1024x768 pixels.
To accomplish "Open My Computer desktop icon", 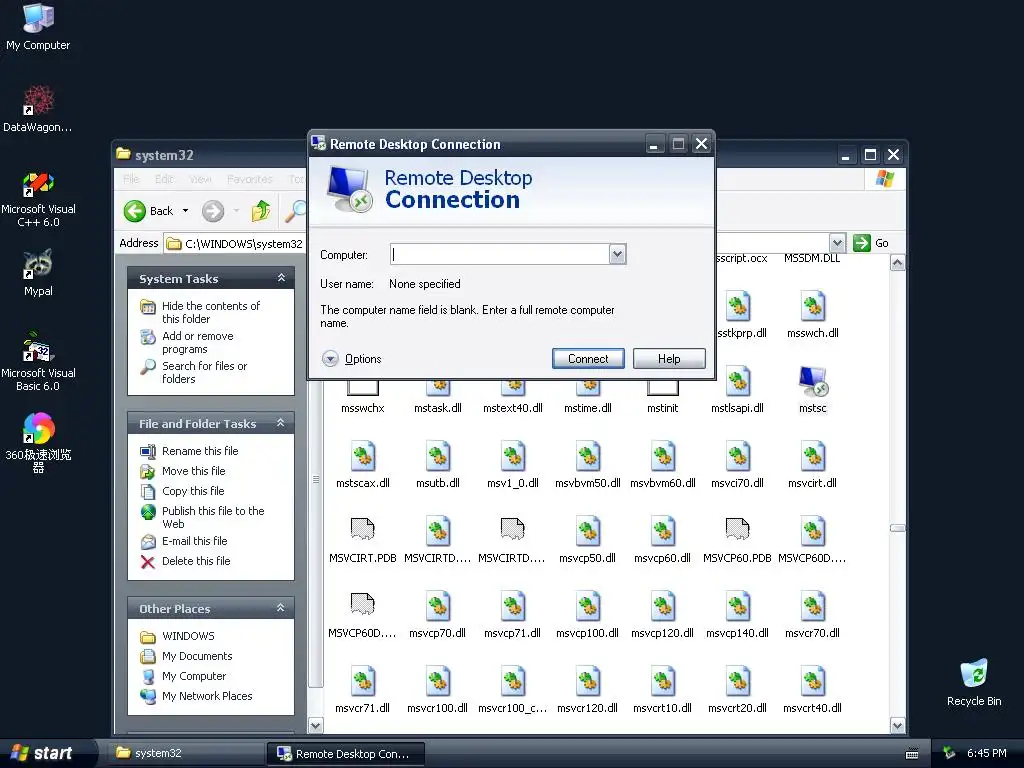I will point(38,26).
